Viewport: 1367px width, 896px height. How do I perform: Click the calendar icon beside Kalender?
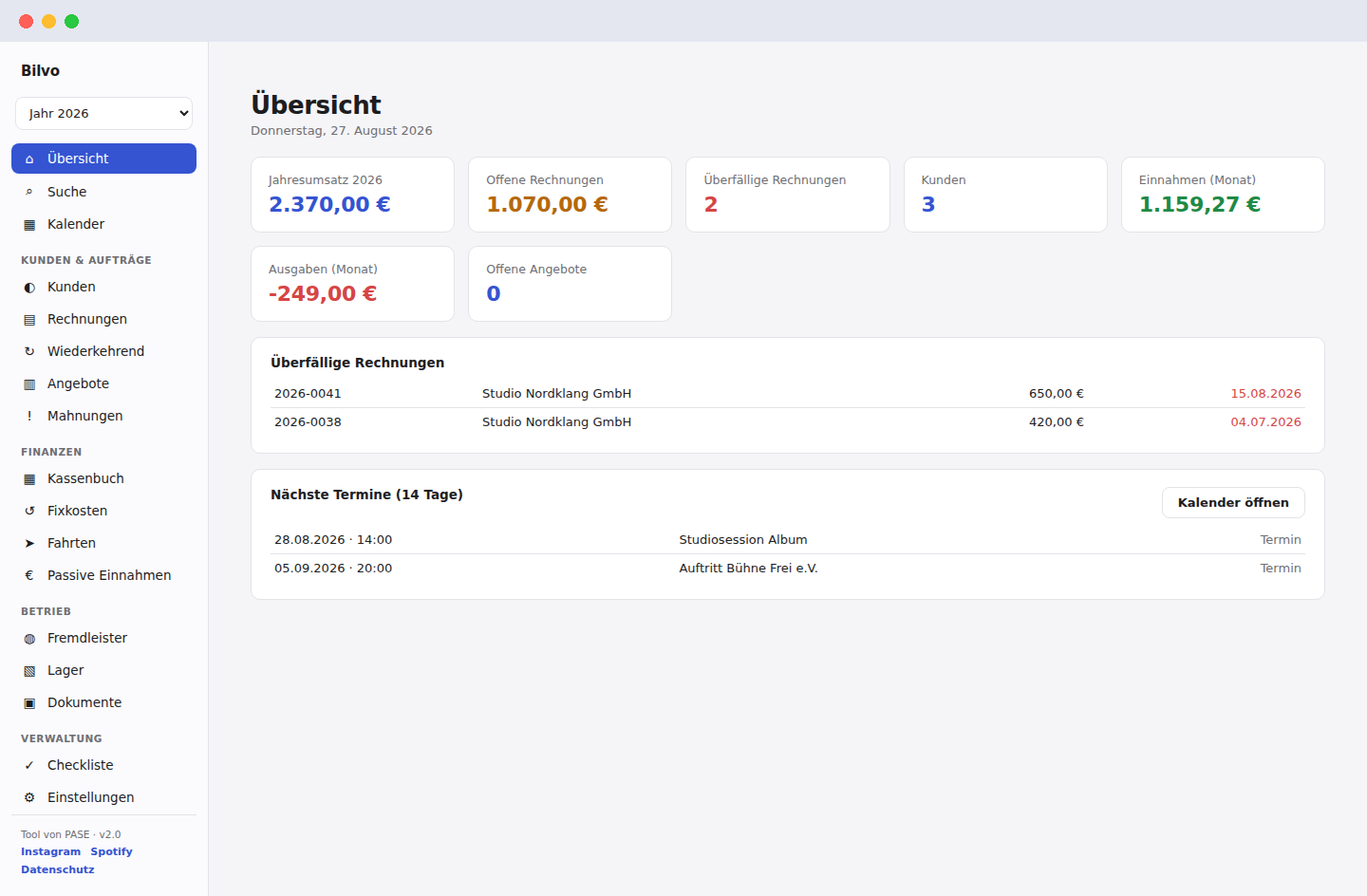[x=29, y=225]
